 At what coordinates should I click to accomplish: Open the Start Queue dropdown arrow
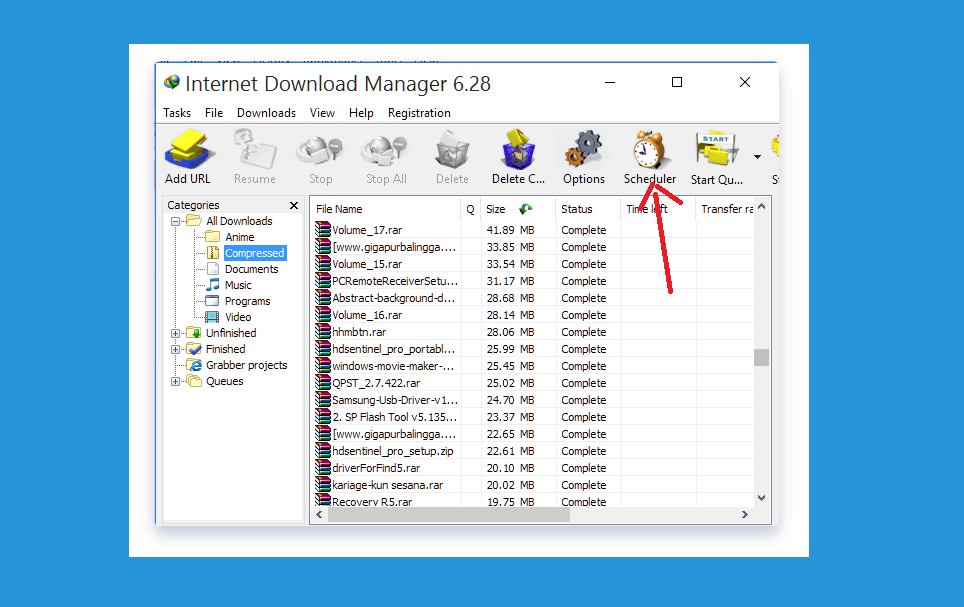757,157
